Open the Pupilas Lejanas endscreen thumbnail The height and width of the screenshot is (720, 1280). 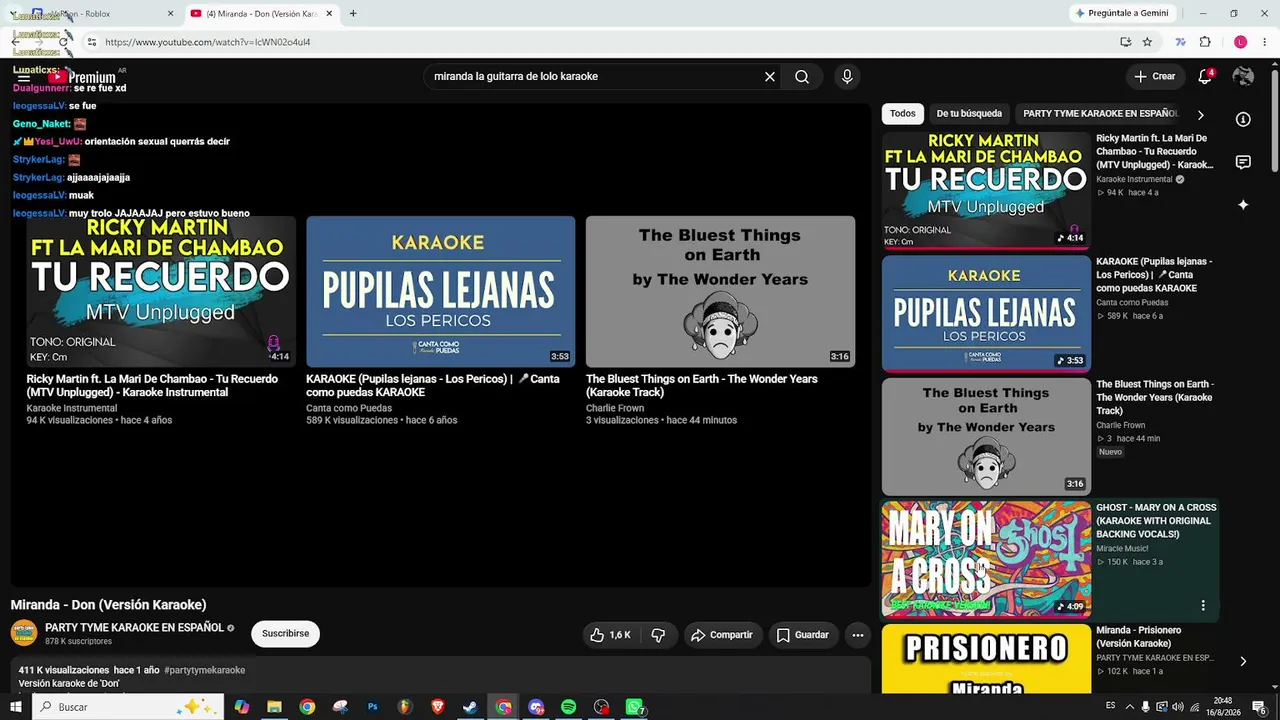click(x=441, y=291)
